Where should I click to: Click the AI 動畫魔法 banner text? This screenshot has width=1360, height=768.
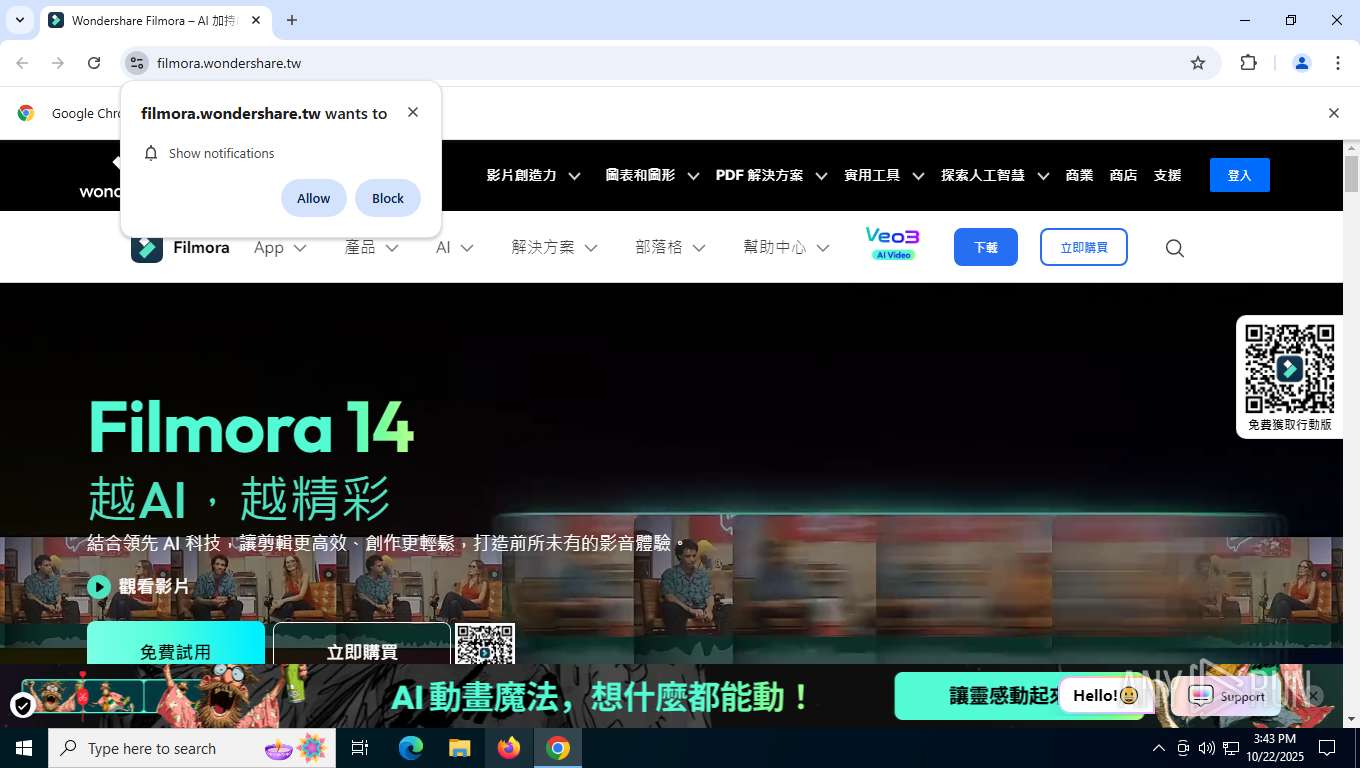tap(600, 696)
